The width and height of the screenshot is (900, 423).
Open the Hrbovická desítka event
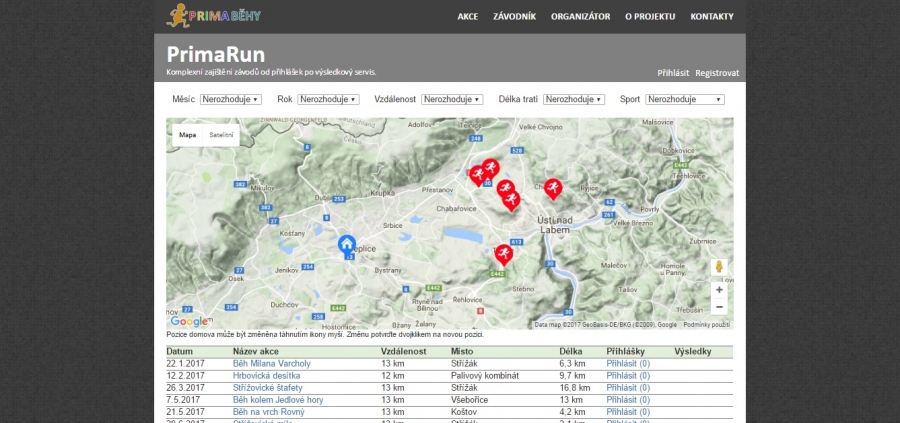[266, 375]
